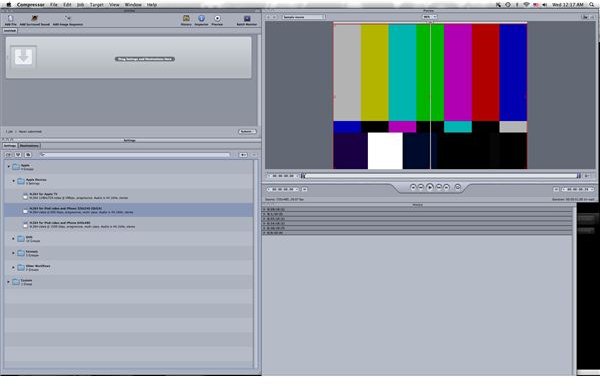Open the History window icon
Image resolution: width=600 pixels, height=386 pixels.
coord(186,19)
